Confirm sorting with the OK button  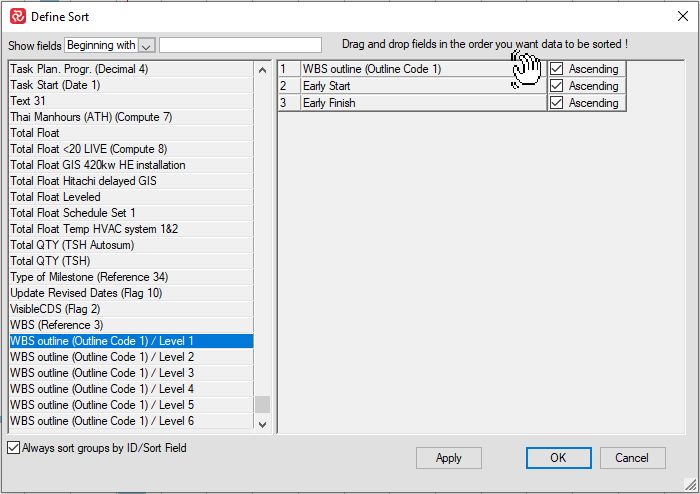(558, 458)
